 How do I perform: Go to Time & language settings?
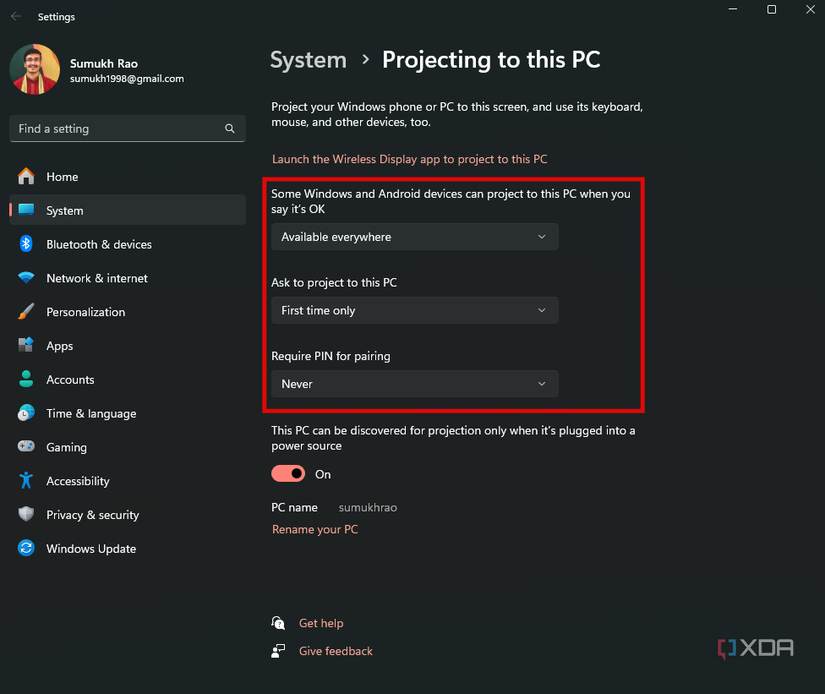coord(91,414)
